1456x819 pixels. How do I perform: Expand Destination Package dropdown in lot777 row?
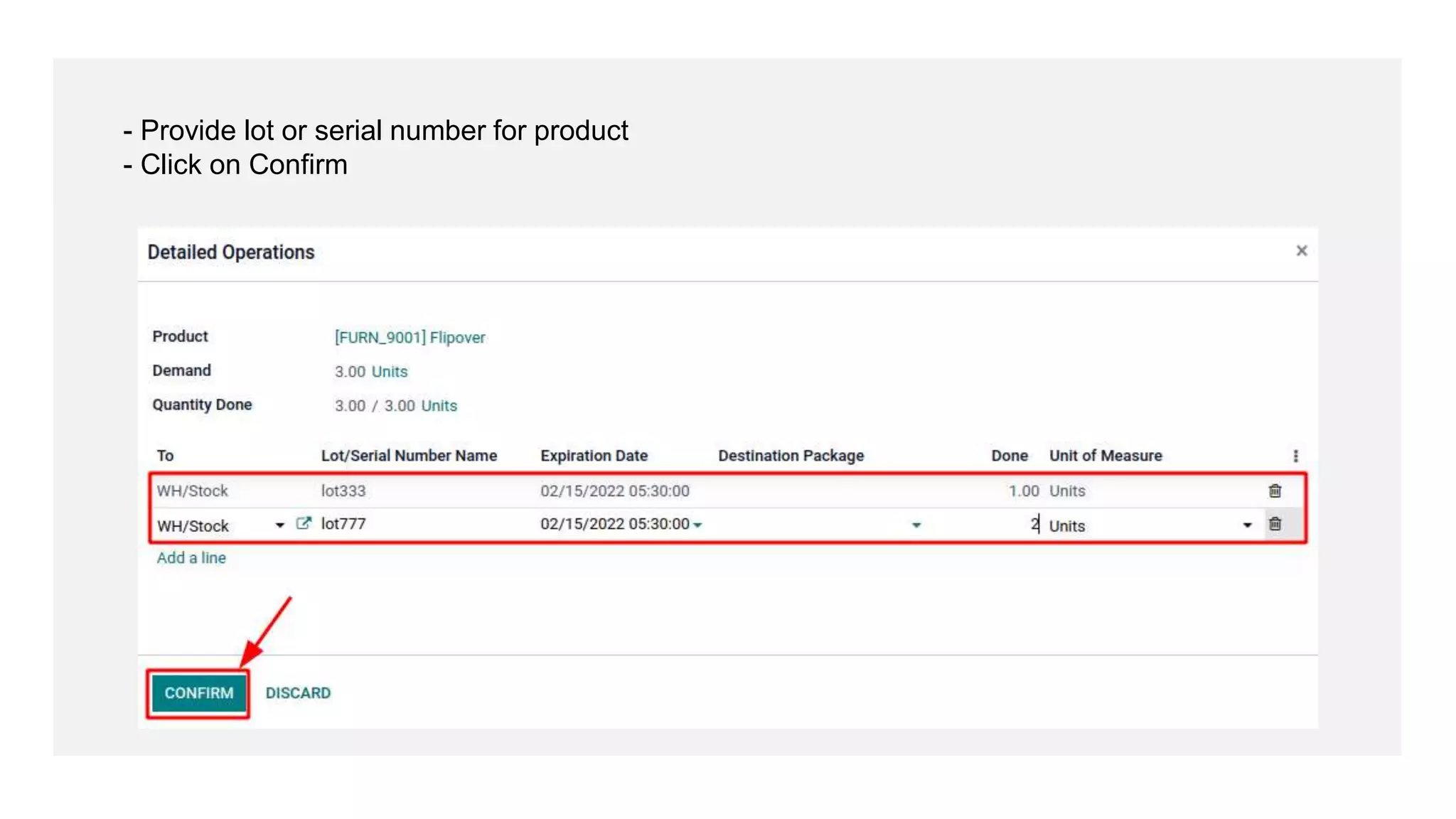click(x=916, y=525)
